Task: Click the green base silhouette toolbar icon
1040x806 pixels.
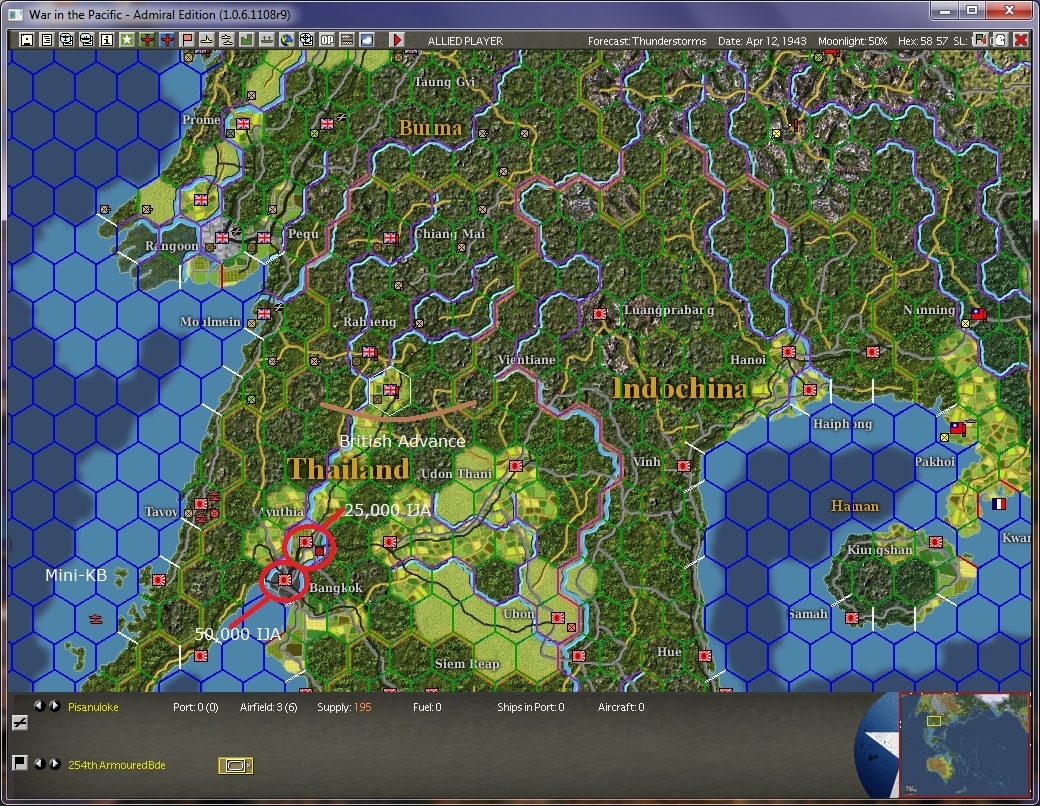Action: [x=266, y=40]
